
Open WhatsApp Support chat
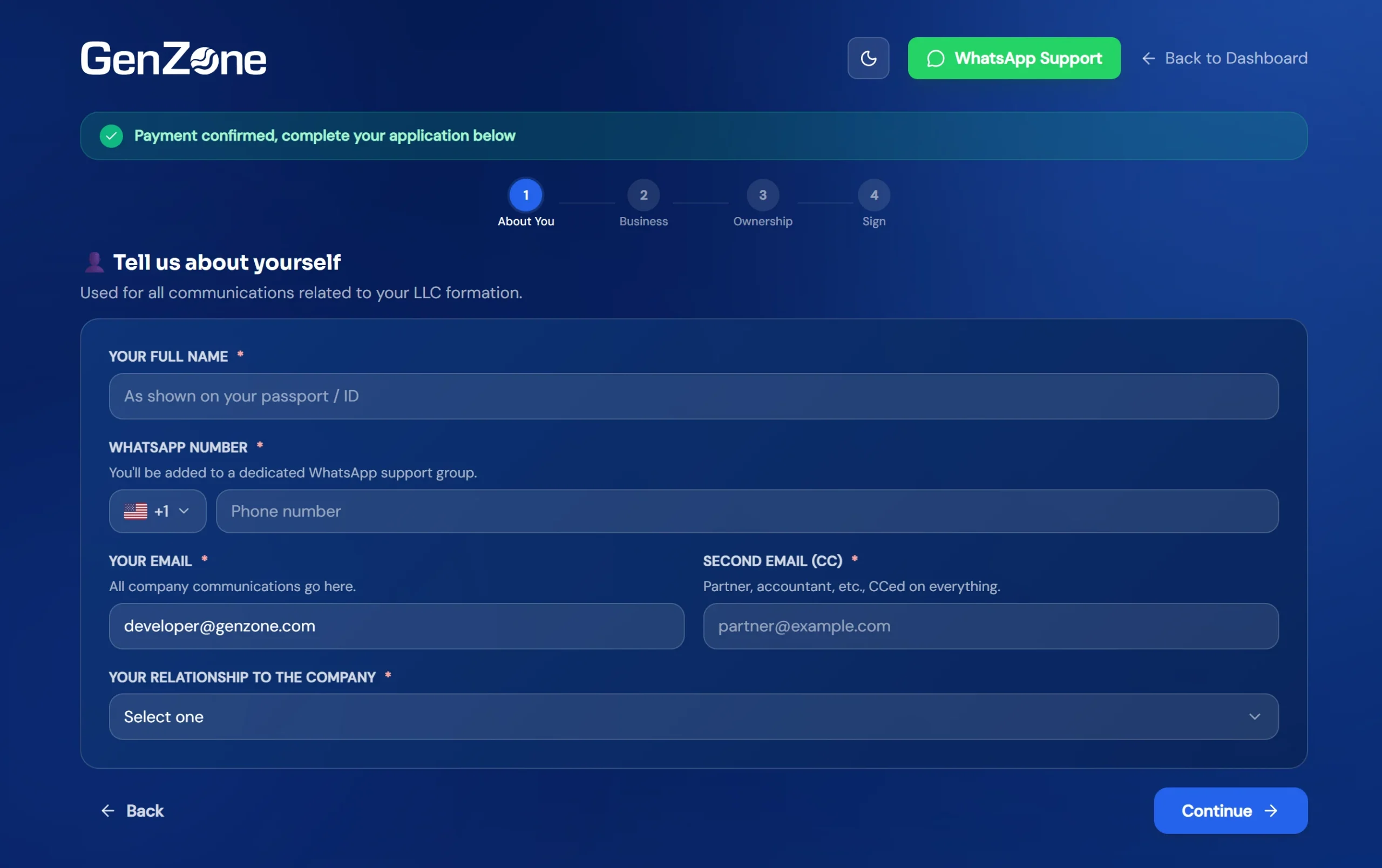point(1013,58)
